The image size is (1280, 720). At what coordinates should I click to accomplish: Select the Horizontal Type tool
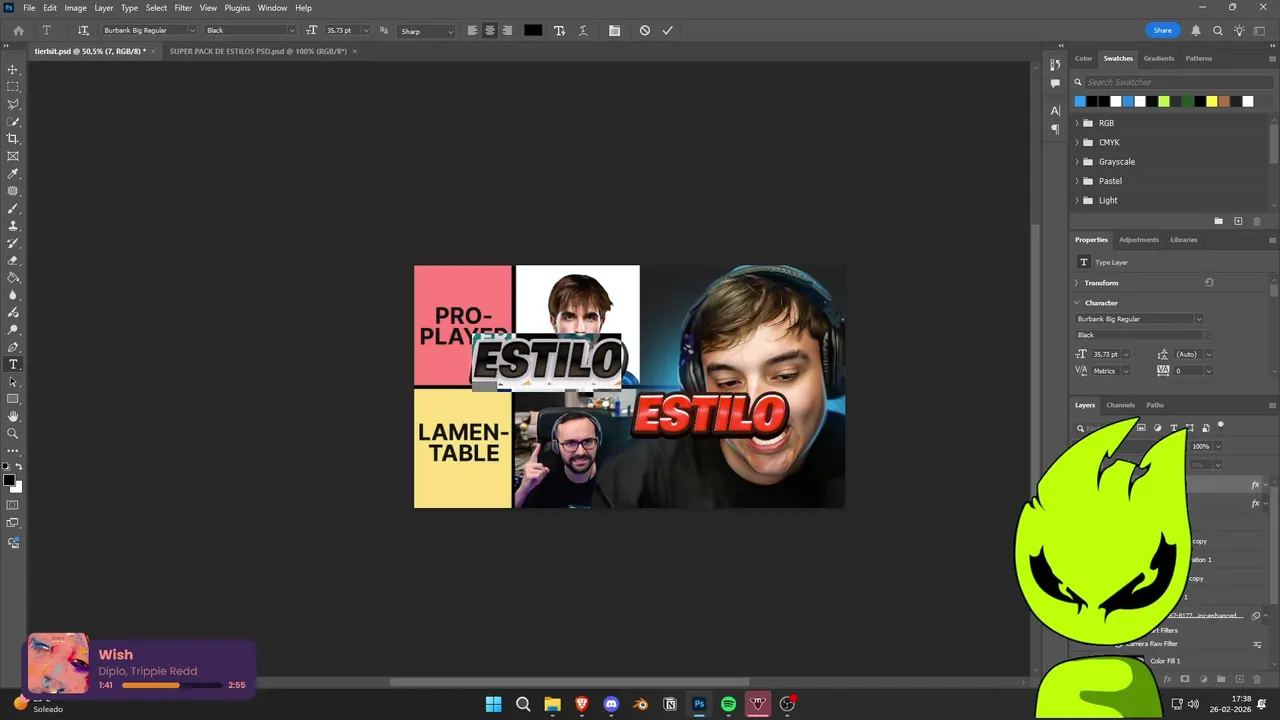click(13, 364)
